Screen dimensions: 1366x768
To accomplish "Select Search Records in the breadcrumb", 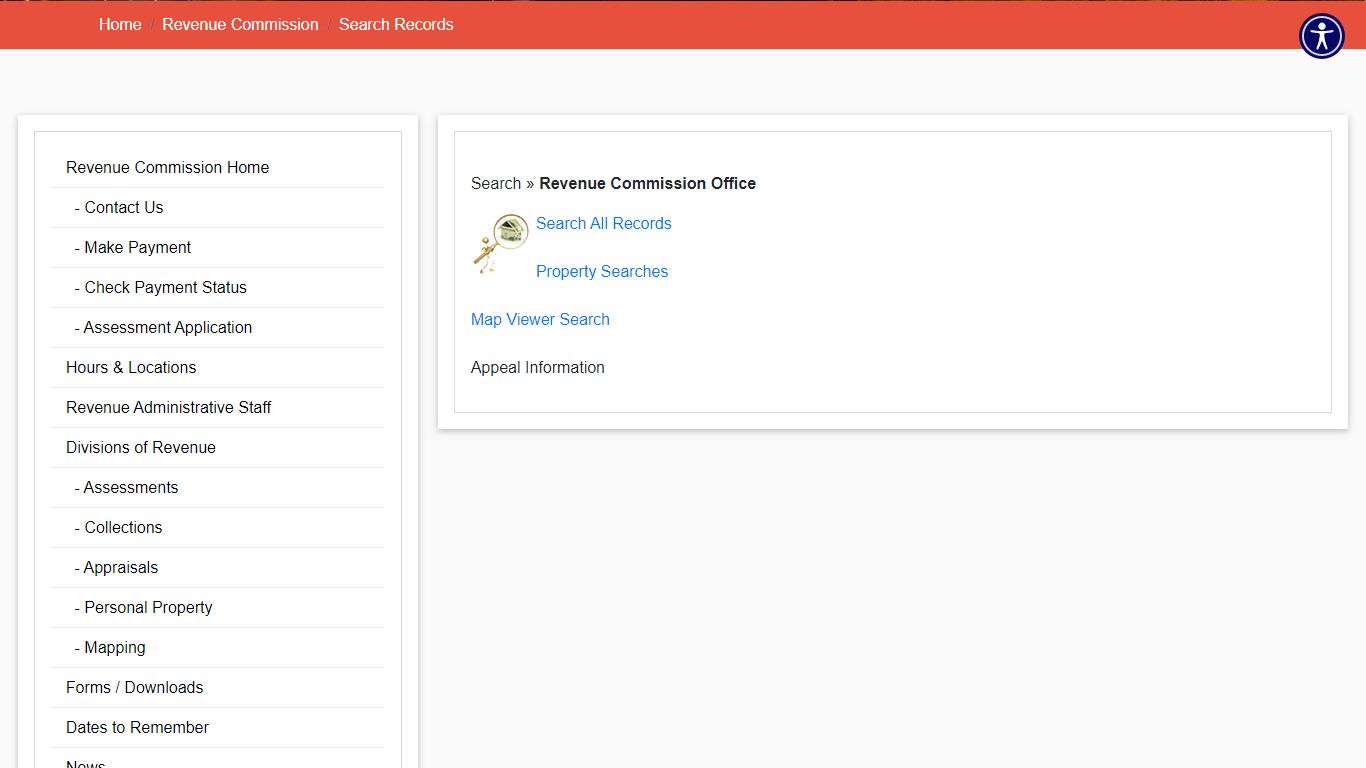I will pyautogui.click(x=396, y=24).
